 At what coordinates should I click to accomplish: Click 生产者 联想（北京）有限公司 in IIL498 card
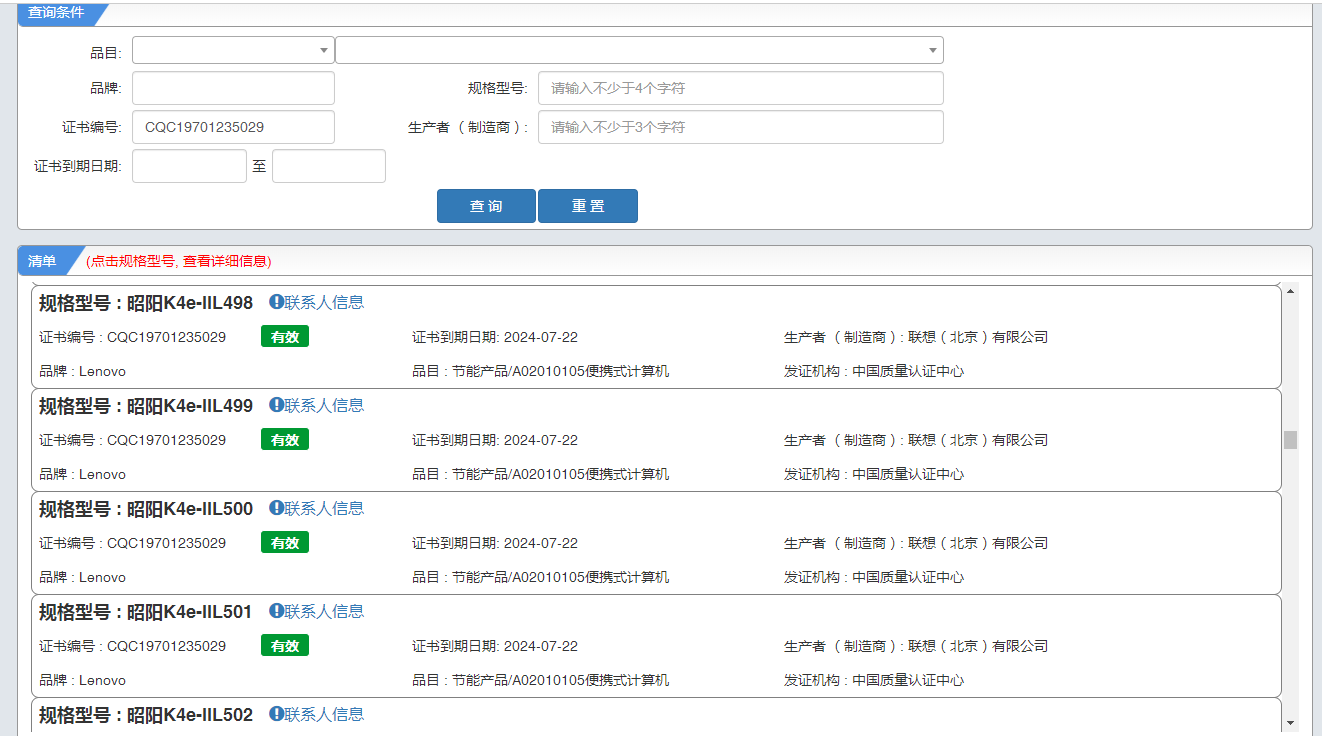916,337
